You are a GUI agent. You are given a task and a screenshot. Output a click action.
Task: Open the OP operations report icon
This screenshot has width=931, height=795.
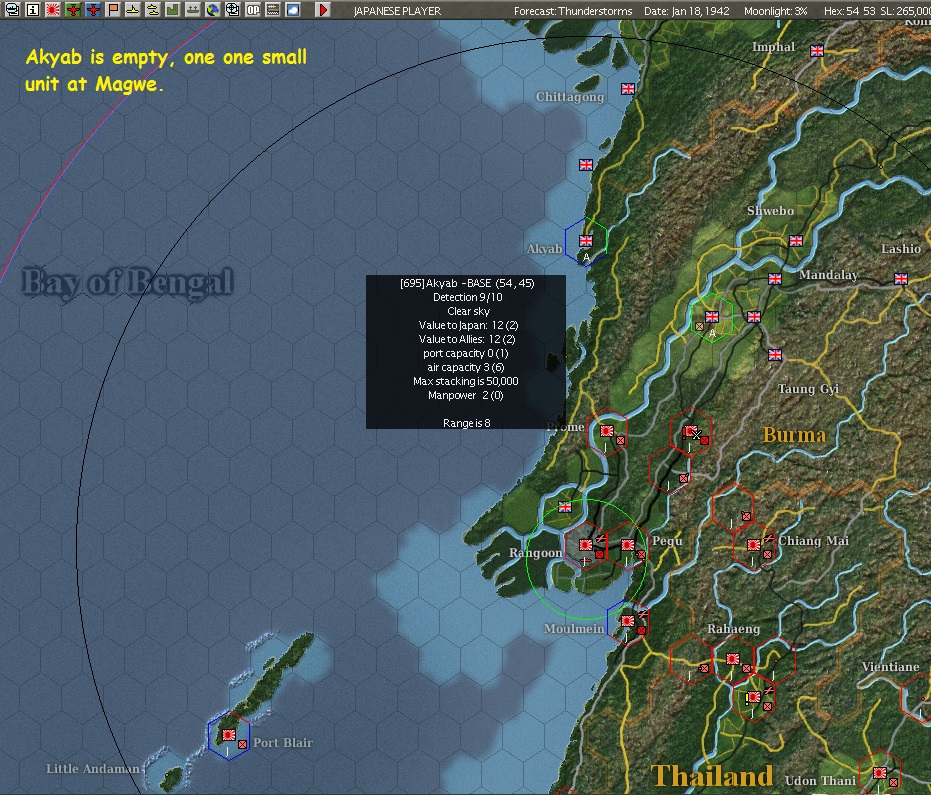[x=253, y=9]
